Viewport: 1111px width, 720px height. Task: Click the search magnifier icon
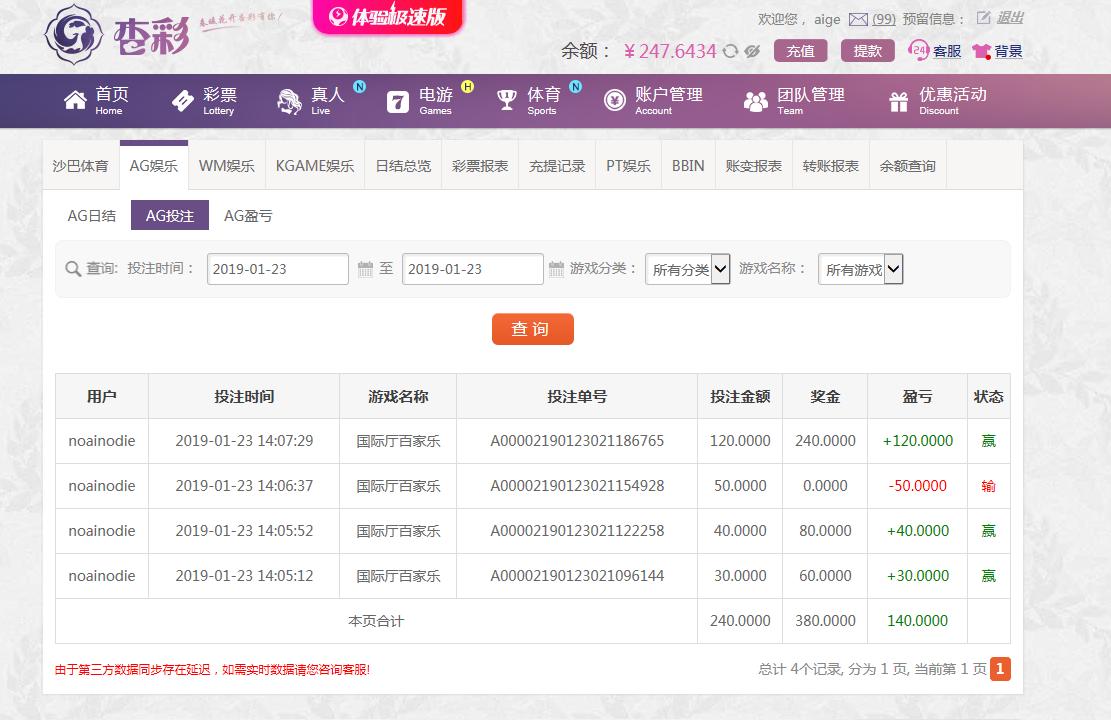tap(72, 269)
